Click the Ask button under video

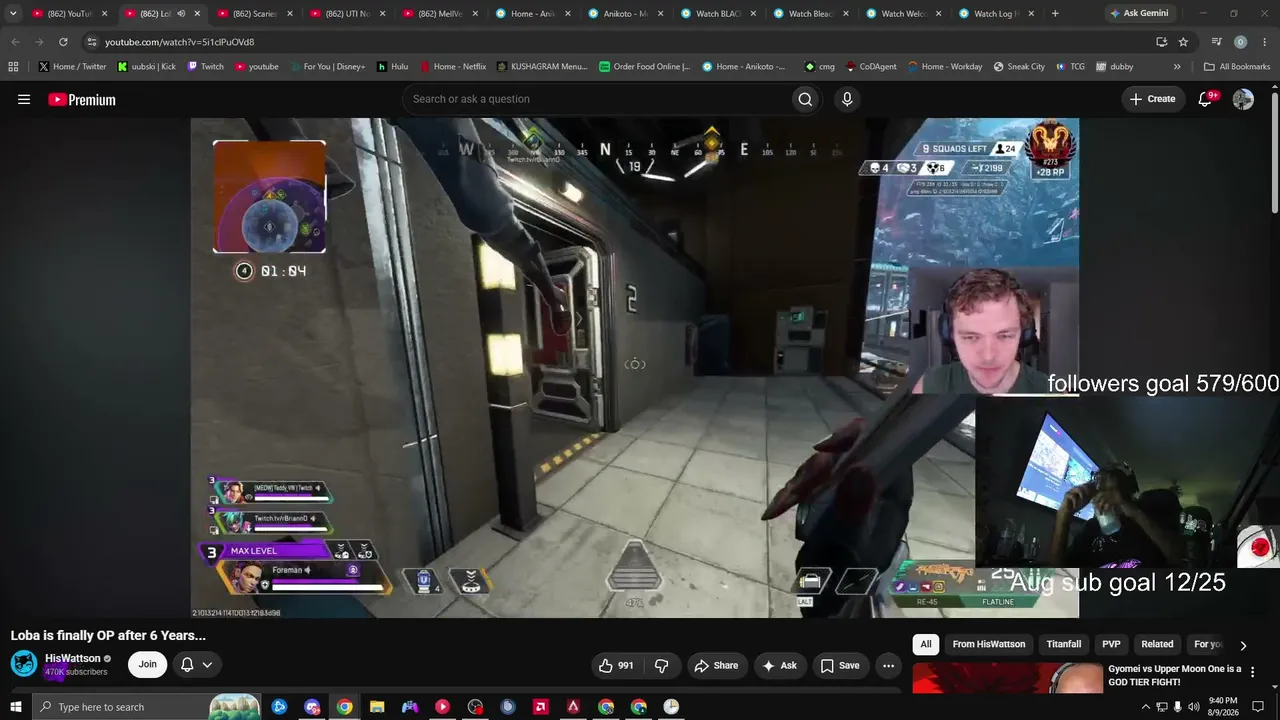779,665
